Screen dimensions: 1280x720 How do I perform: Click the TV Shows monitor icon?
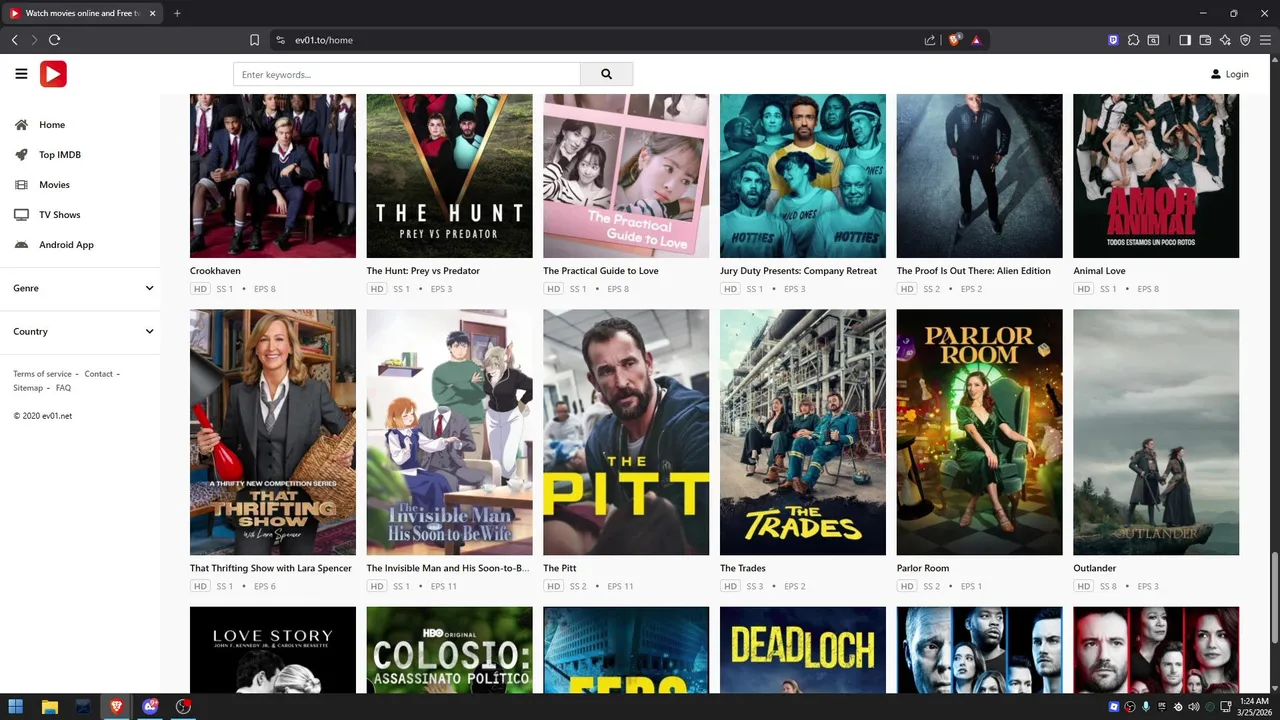[21, 215]
